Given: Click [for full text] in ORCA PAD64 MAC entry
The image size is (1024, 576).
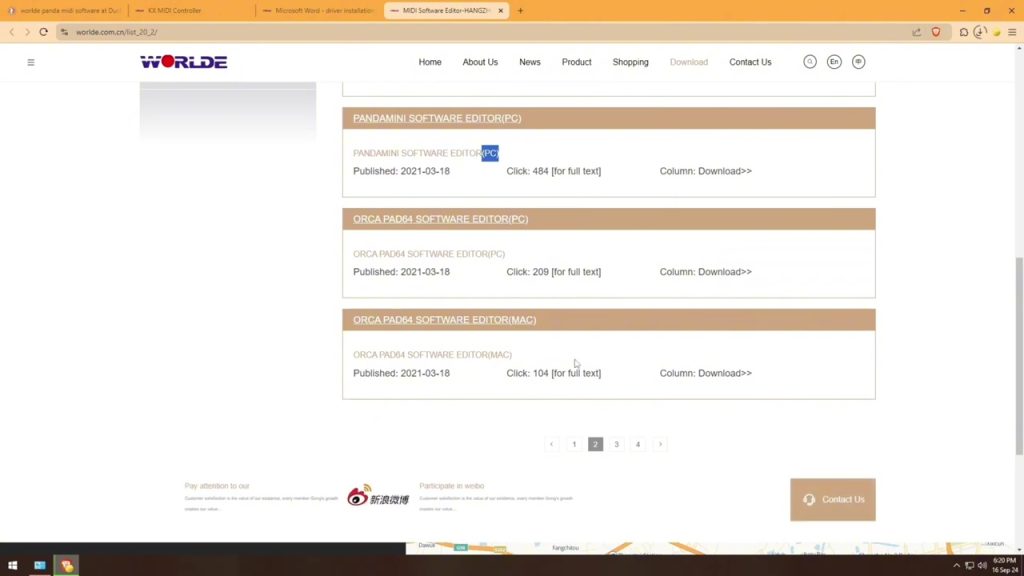Looking at the screenshot, I should (x=576, y=373).
